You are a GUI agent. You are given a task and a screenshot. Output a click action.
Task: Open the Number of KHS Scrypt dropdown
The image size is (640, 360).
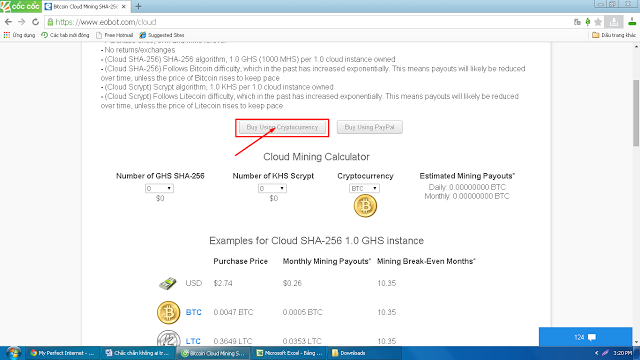point(272,188)
